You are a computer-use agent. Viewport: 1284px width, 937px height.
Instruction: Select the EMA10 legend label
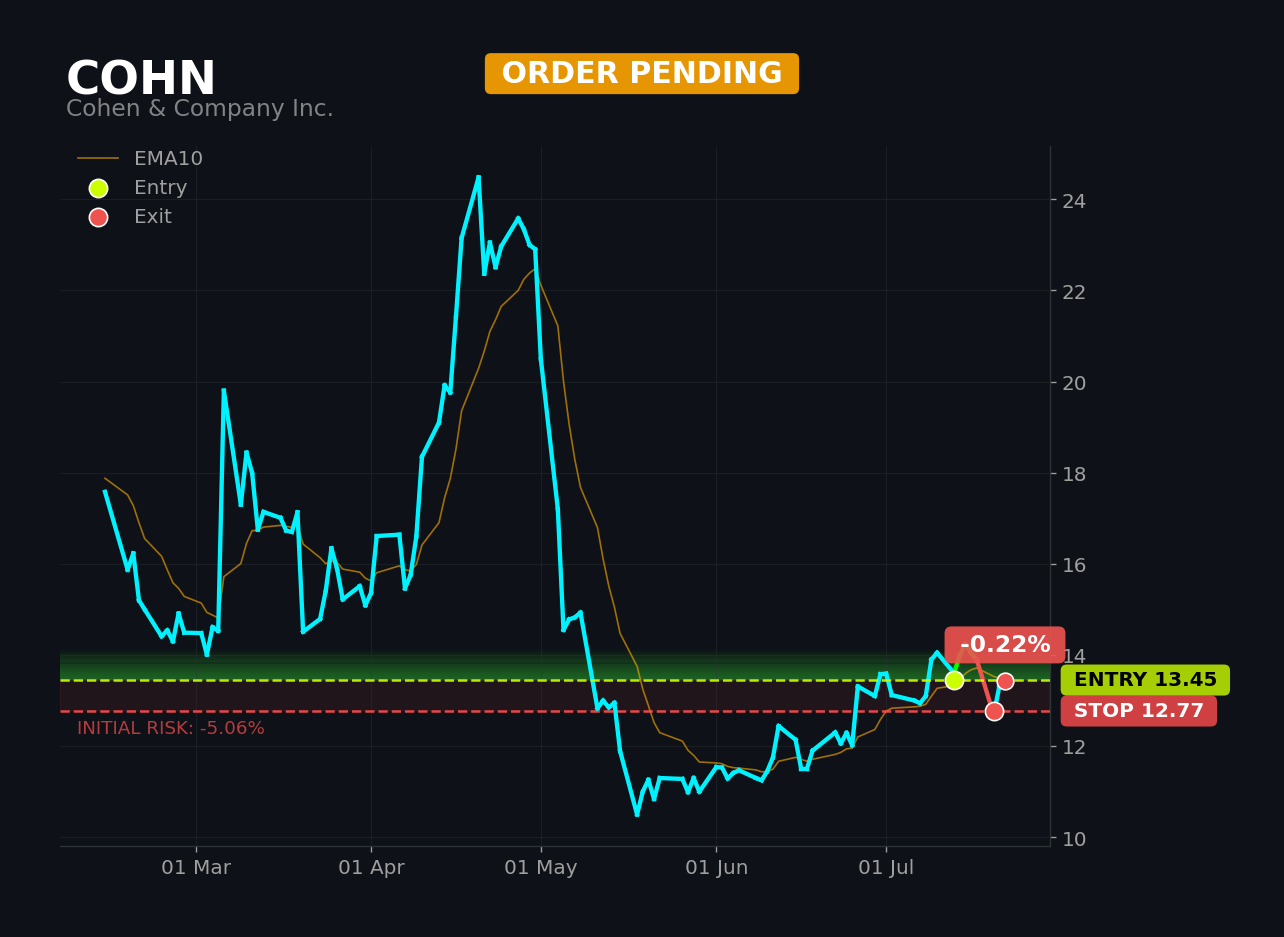(x=168, y=159)
